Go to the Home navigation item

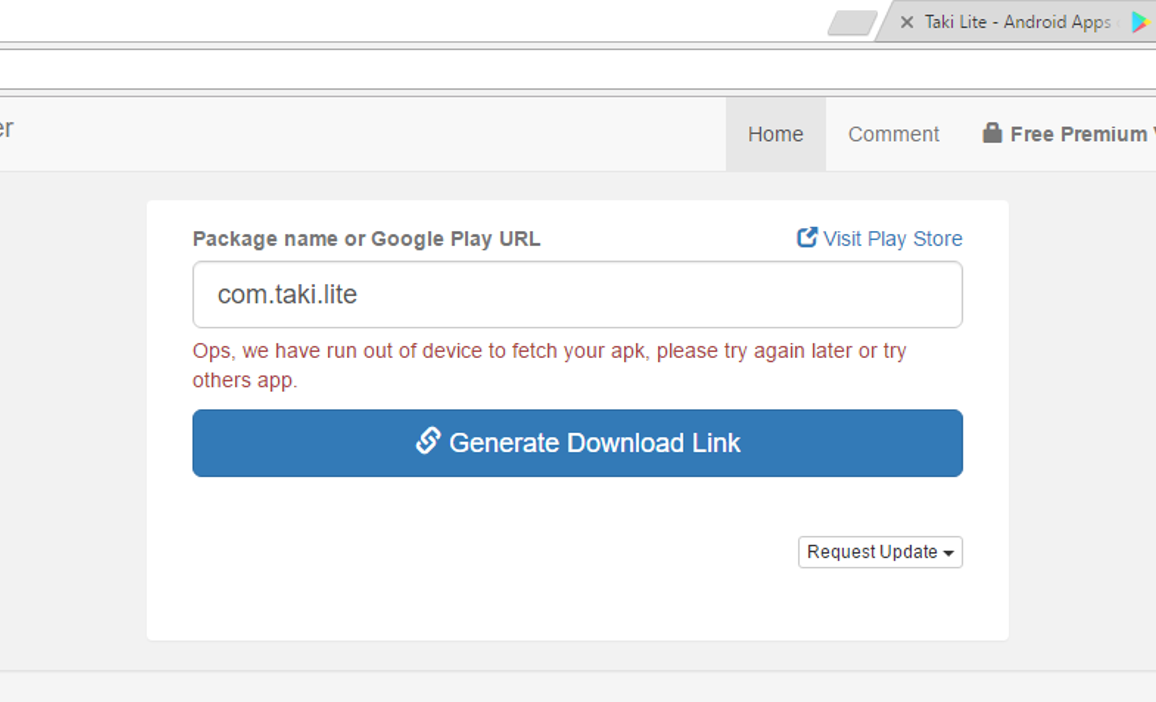click(x=775, y=134)
